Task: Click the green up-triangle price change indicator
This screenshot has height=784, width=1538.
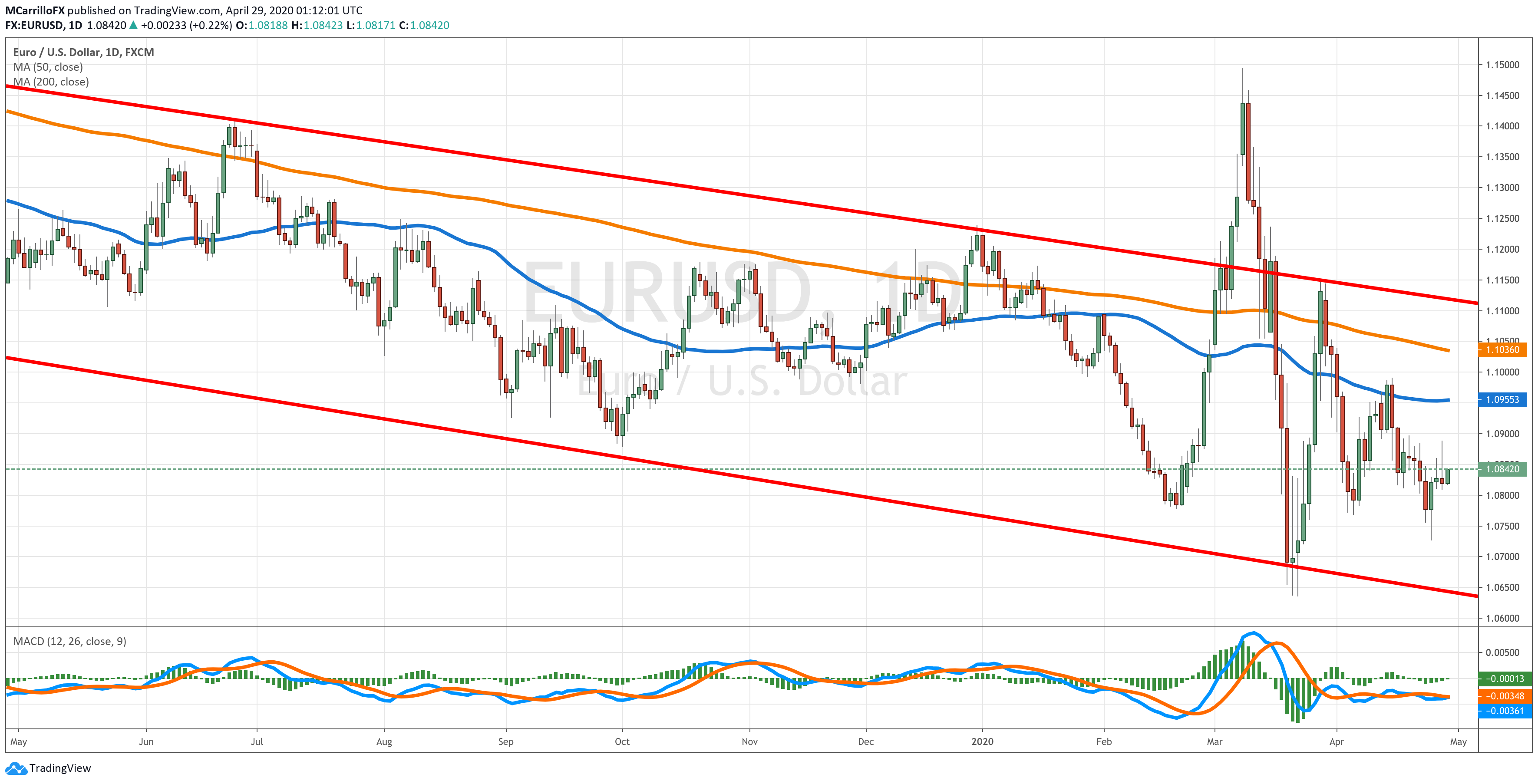Action: (133, 25)
